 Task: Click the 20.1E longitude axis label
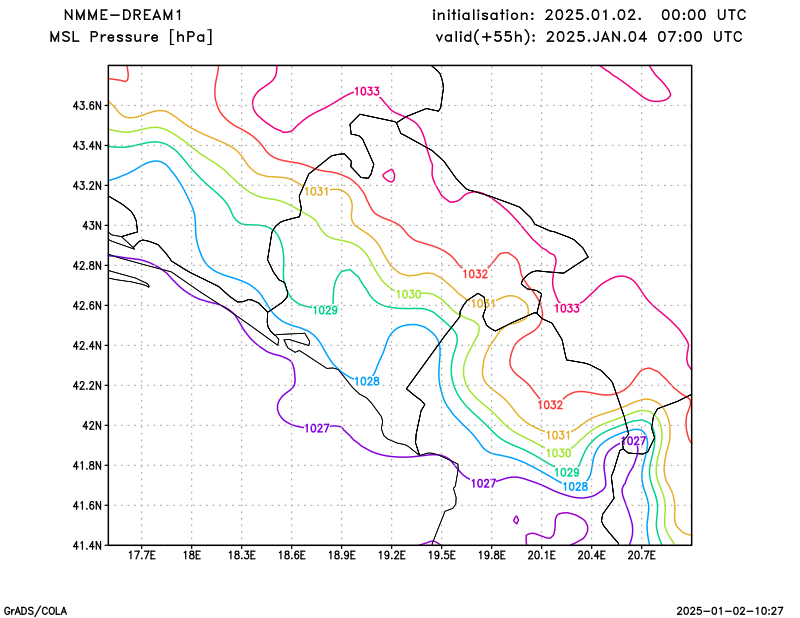click(x=541, y=556)
